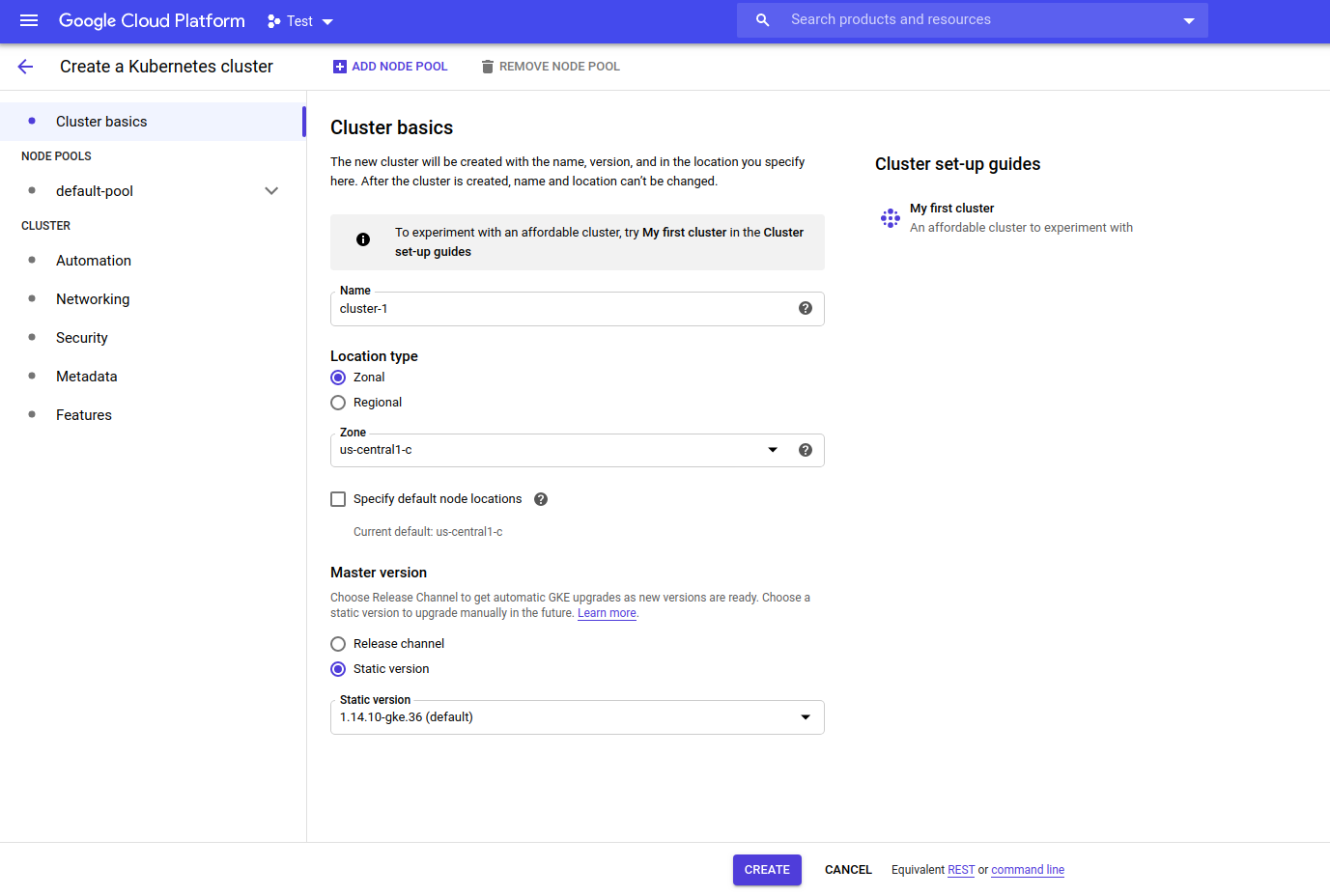
Task: Open the Zone dropdown
Action: coord(773,449)
